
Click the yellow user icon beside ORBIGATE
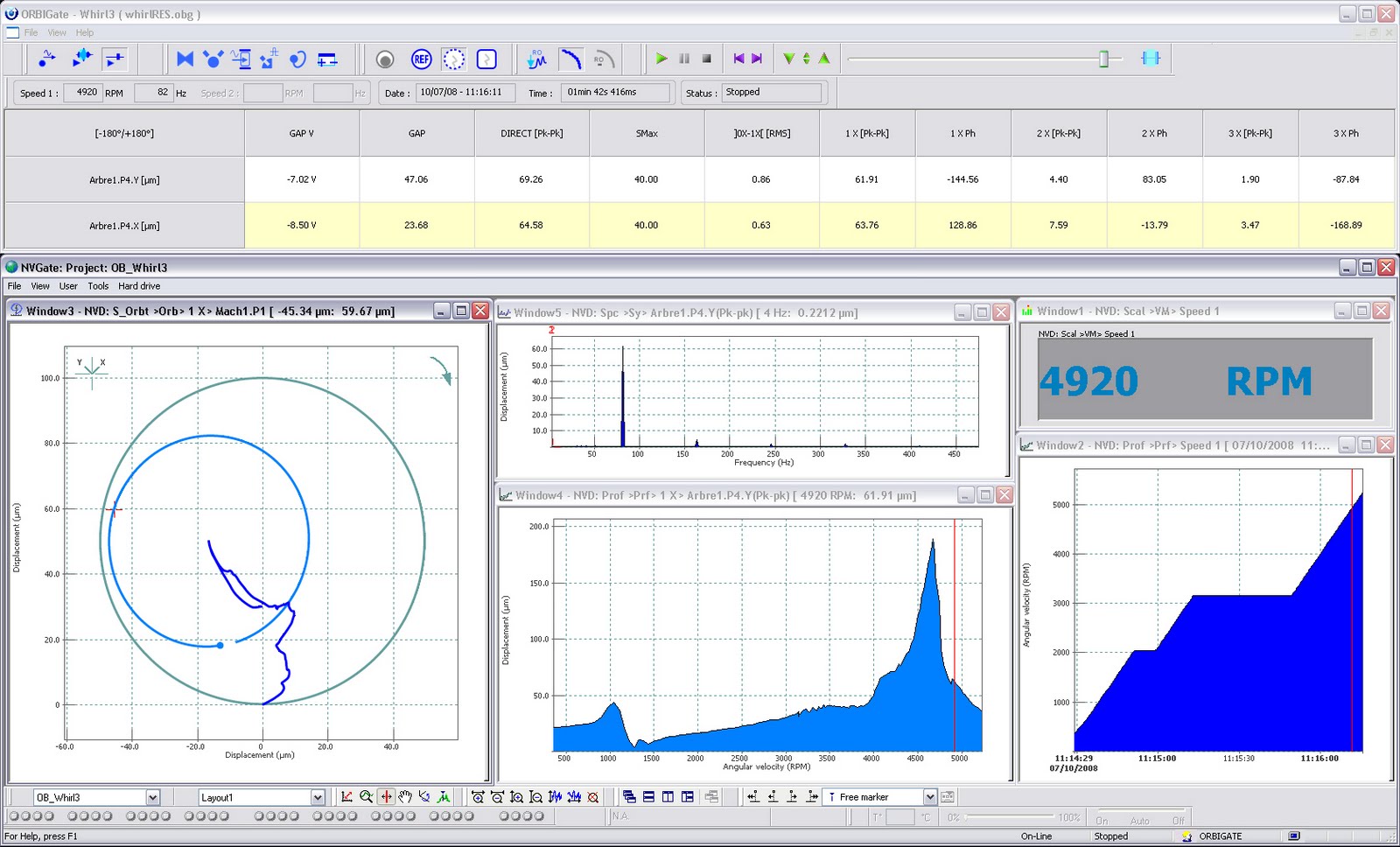[1187, 836]
